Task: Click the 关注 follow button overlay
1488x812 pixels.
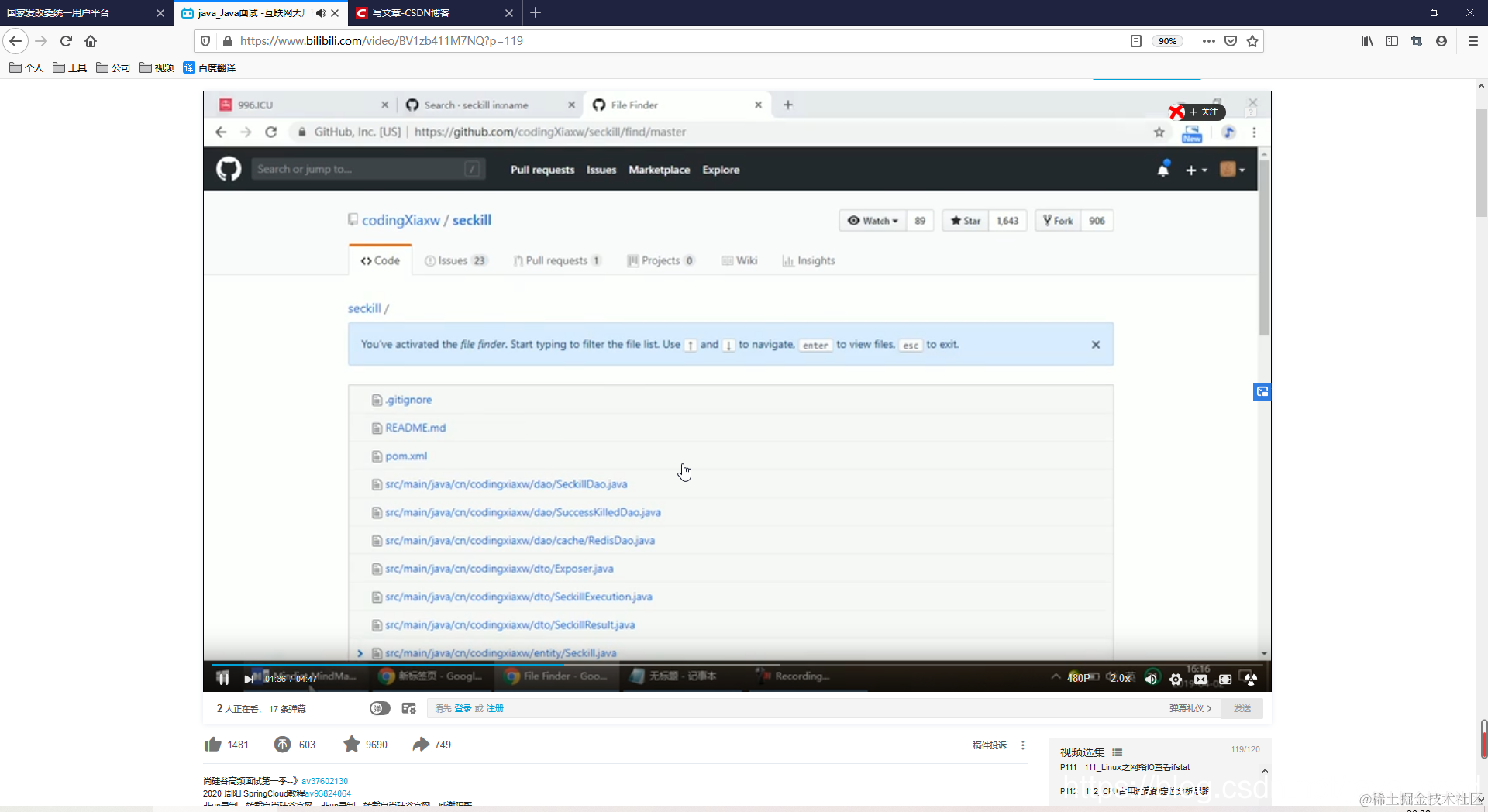Action: (1204, 112)
